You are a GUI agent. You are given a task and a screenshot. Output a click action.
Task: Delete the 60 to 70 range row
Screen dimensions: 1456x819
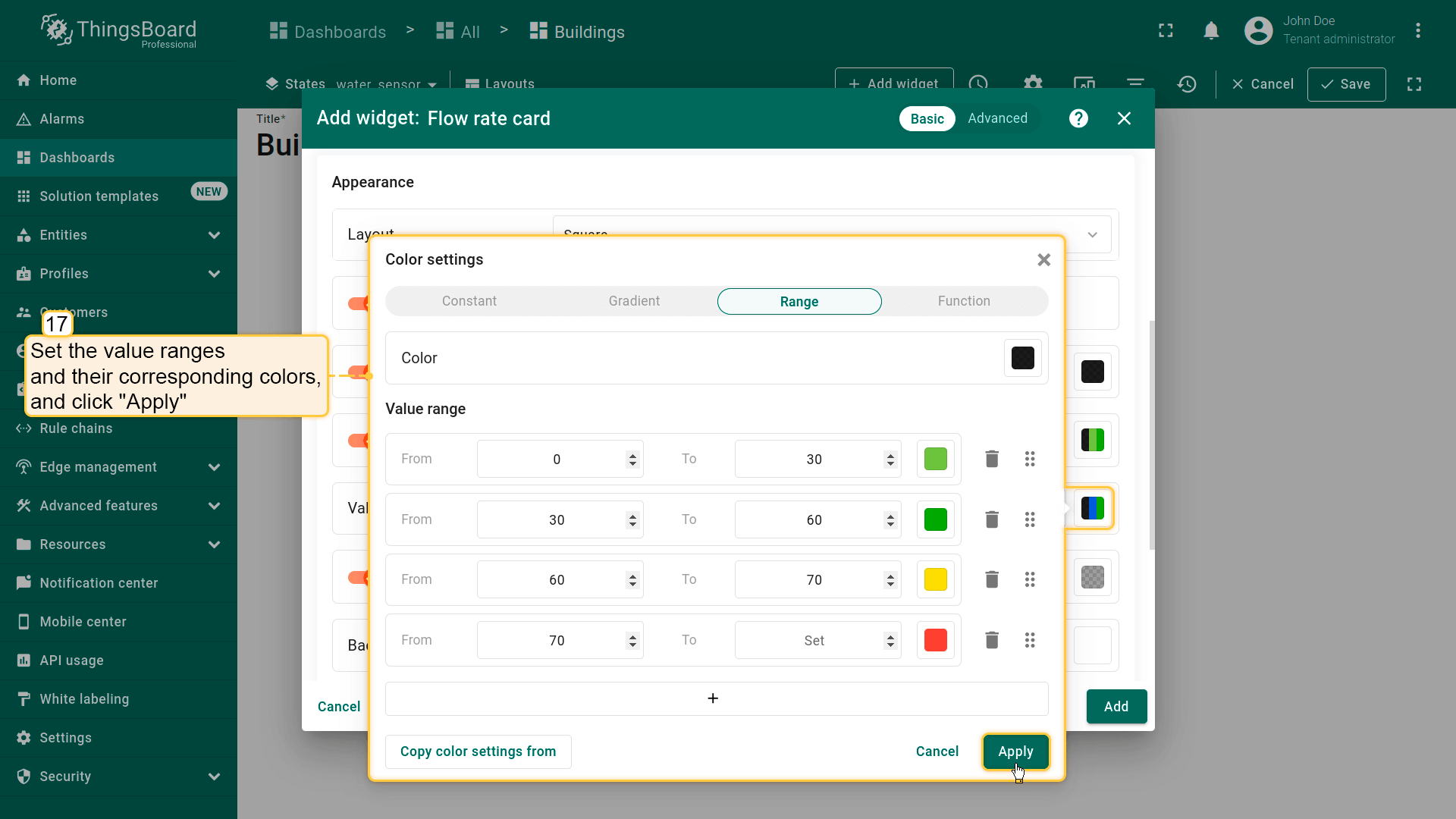click(x=991, y=579)
